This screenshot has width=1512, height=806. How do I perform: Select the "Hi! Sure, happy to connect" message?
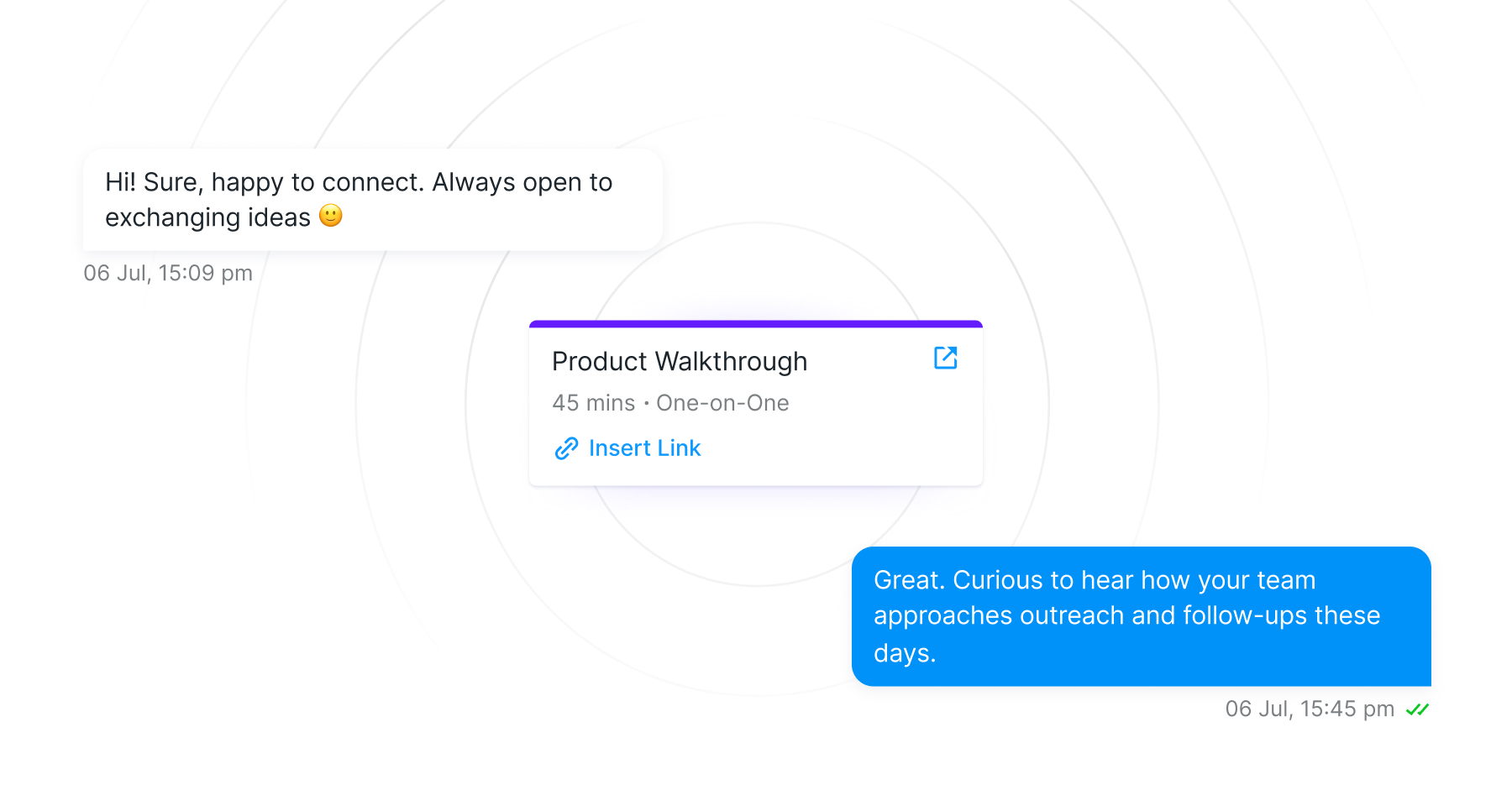point(372,200)
